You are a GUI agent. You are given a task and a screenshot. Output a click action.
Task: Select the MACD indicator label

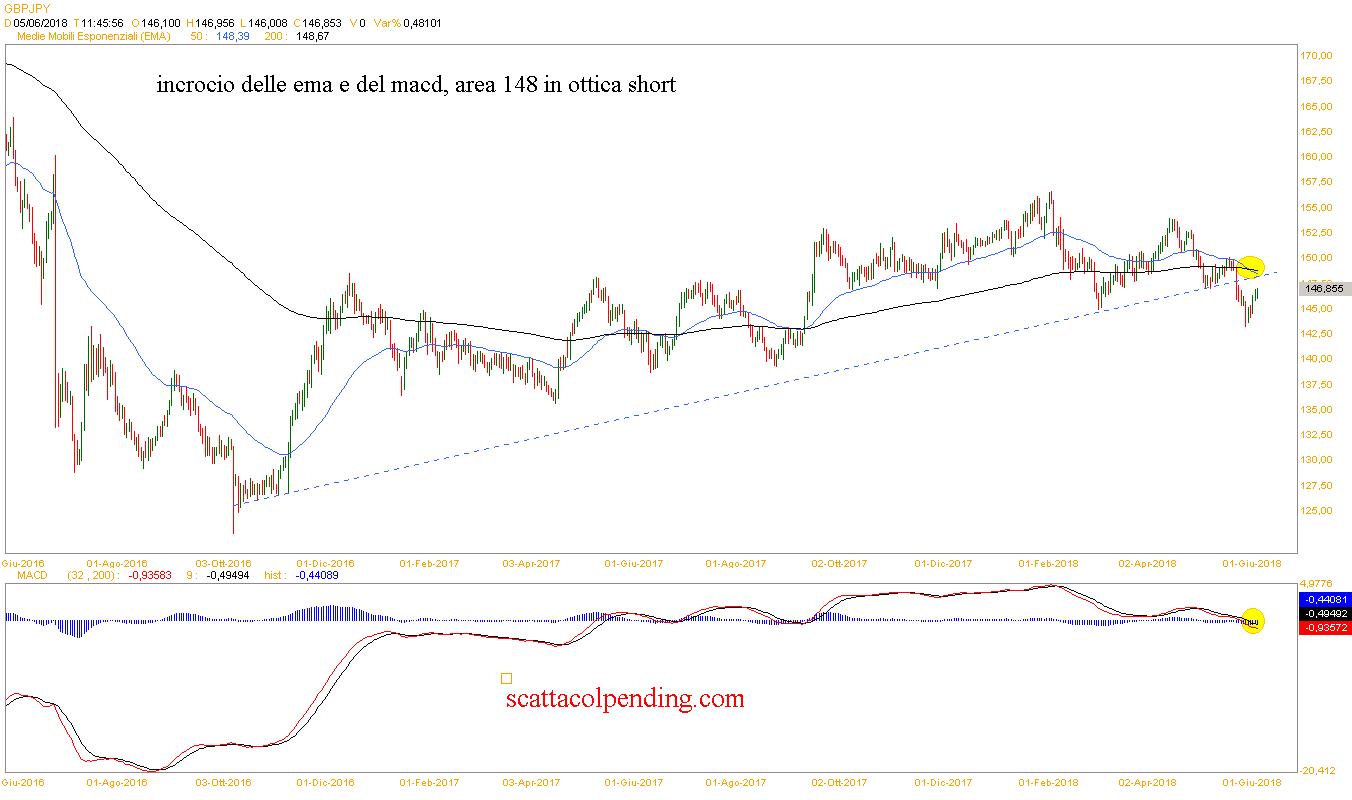pos(32,575)
